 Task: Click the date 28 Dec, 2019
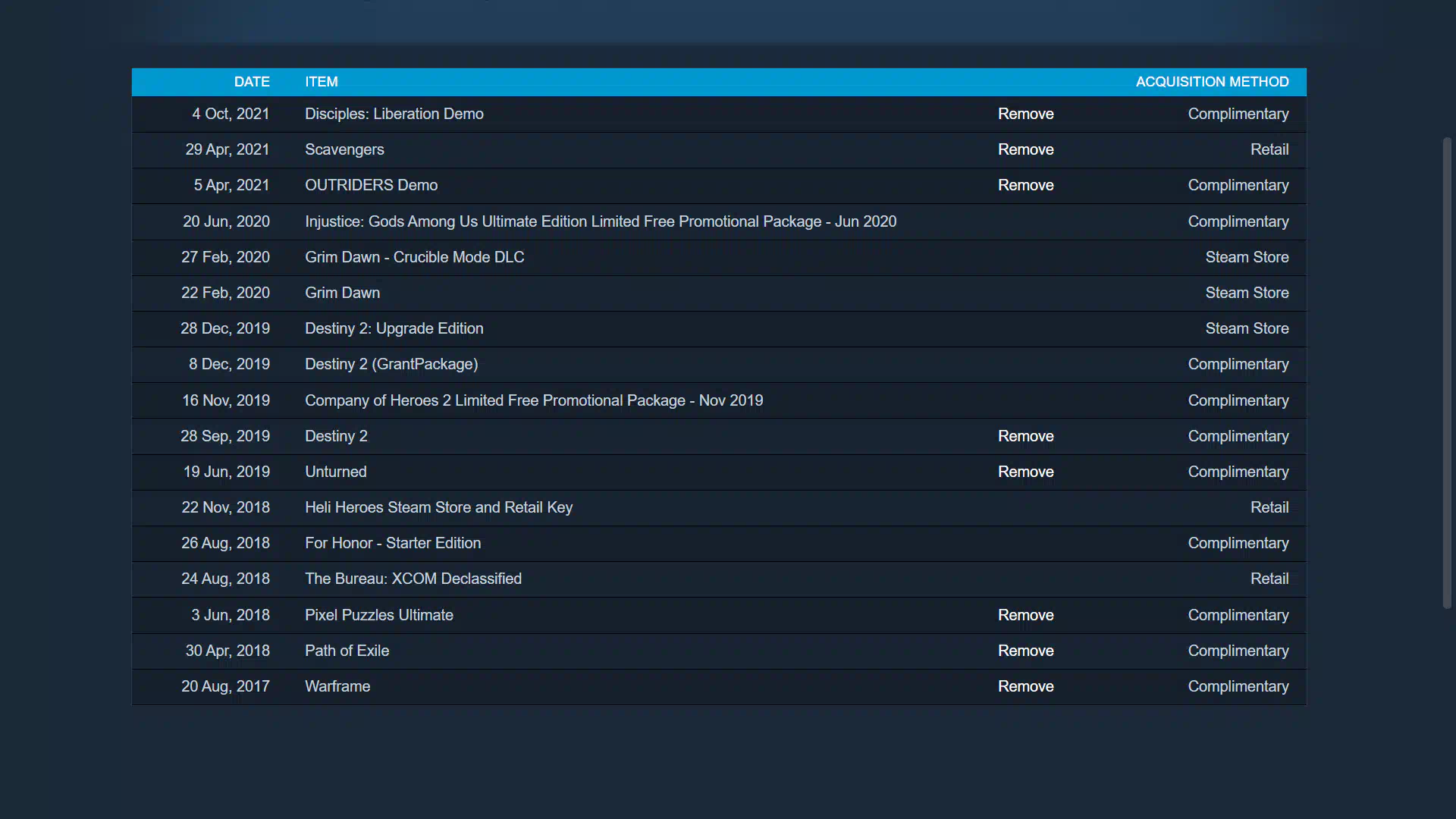click(225, 328)
